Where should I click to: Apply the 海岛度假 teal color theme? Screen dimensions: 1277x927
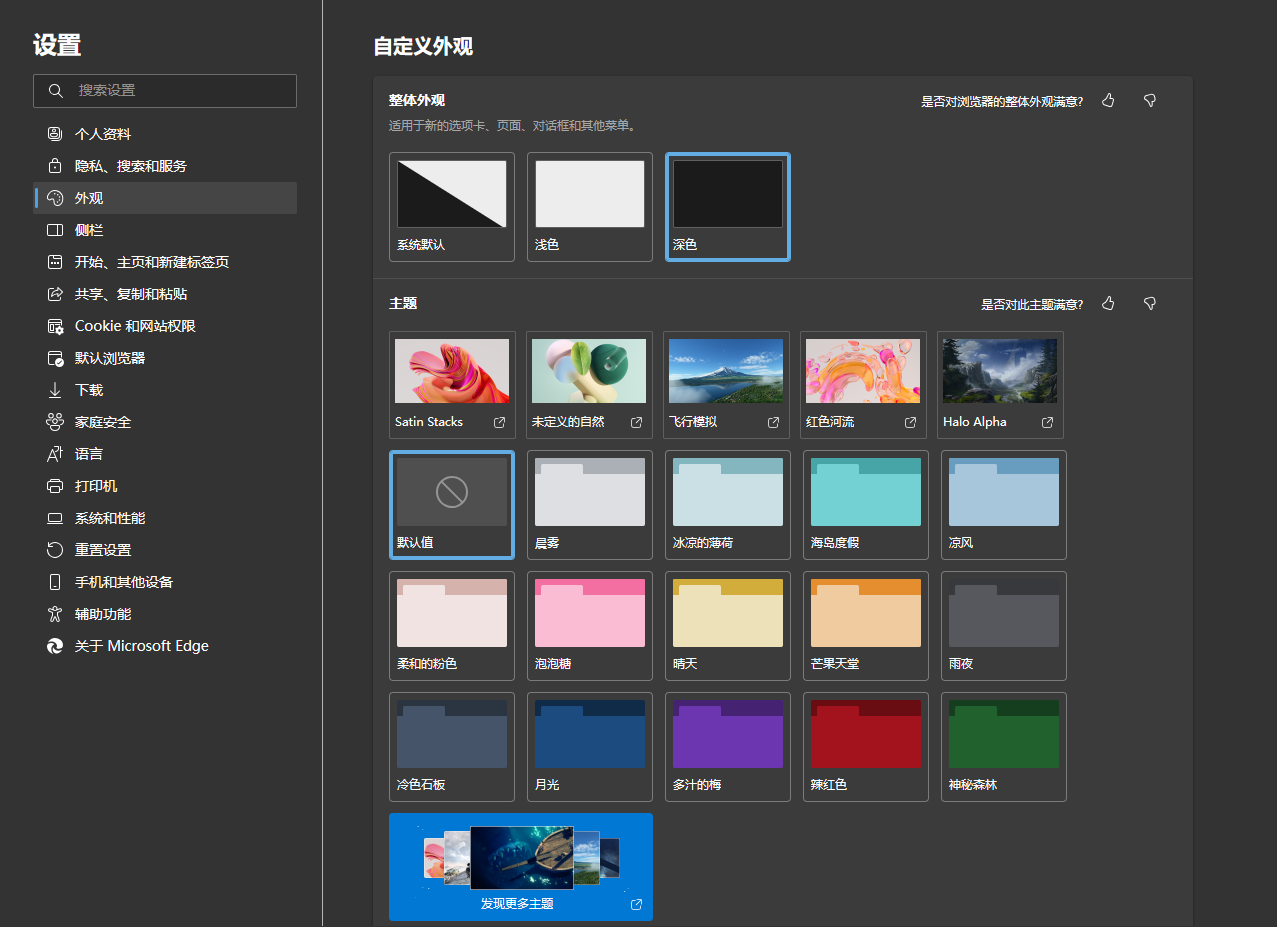pos(865,505)
